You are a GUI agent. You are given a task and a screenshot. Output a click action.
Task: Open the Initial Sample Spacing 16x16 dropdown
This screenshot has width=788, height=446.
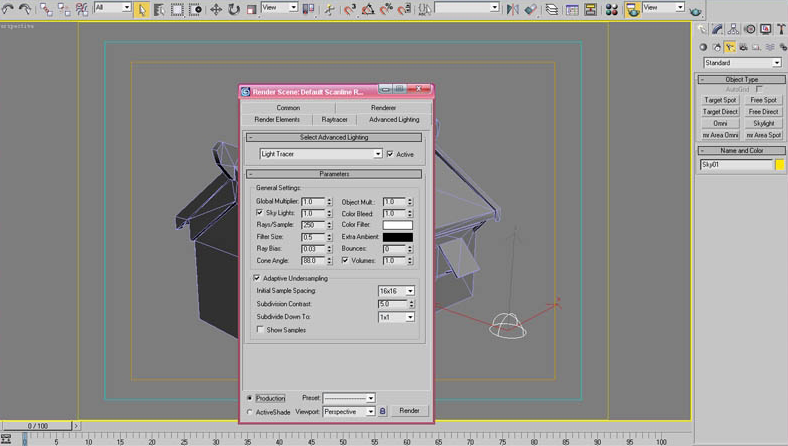(x=396, y=291)
